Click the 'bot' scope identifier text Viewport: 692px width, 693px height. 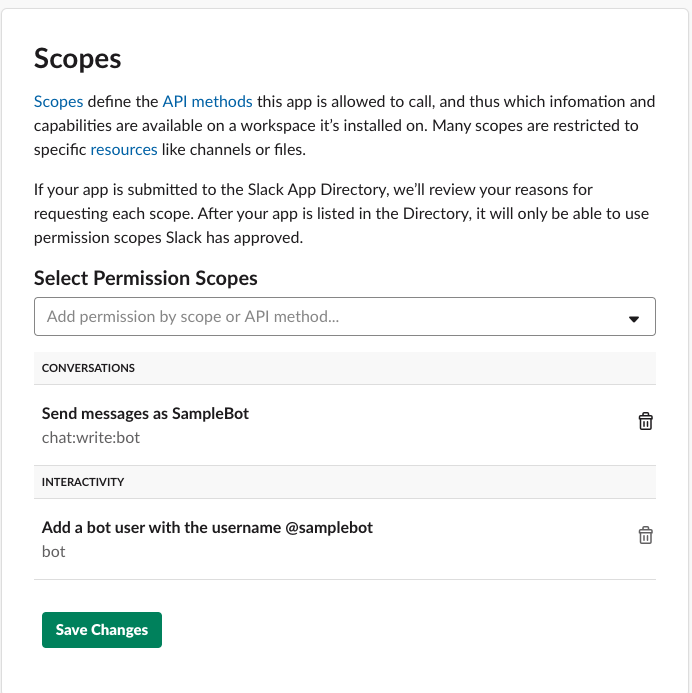(x=54, y=551)
